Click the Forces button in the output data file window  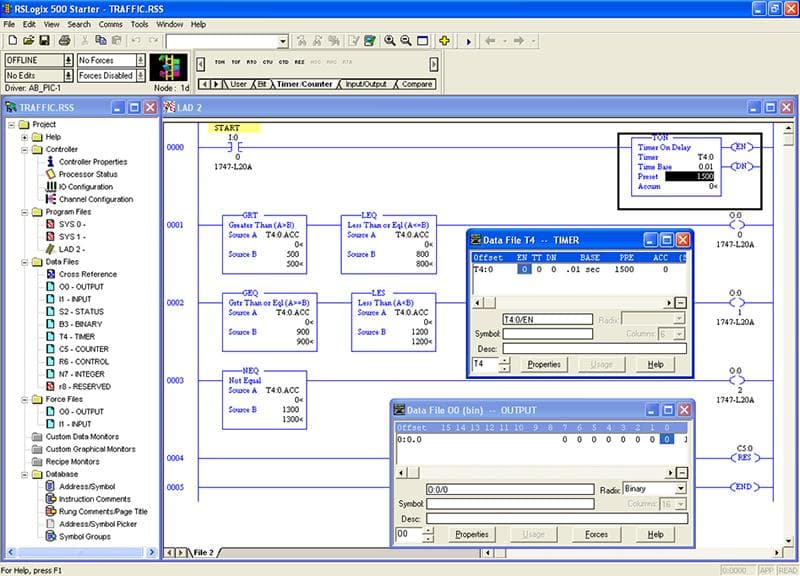click(x=596, y=535)
